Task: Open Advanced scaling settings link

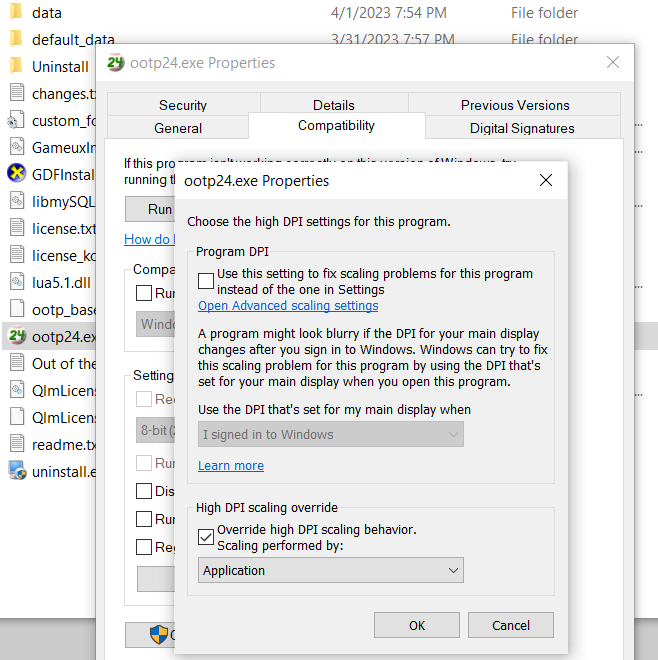Action: pyautogui.click(x=288, y=306)
